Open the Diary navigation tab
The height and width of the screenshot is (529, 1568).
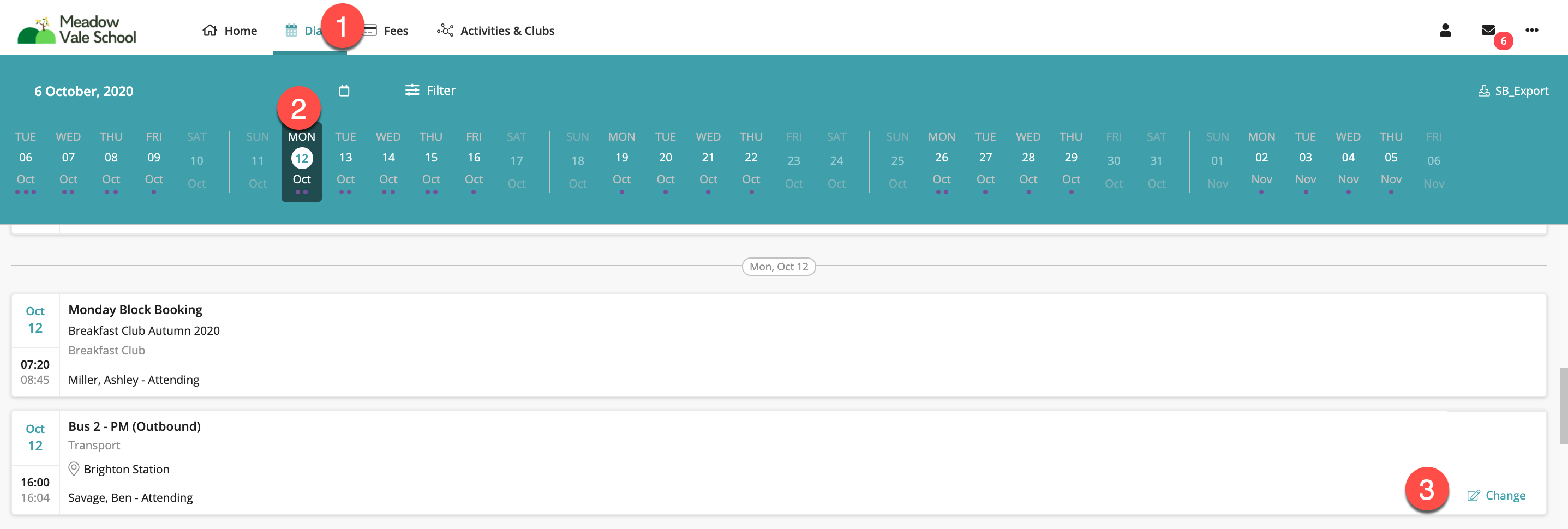point(309,31)
